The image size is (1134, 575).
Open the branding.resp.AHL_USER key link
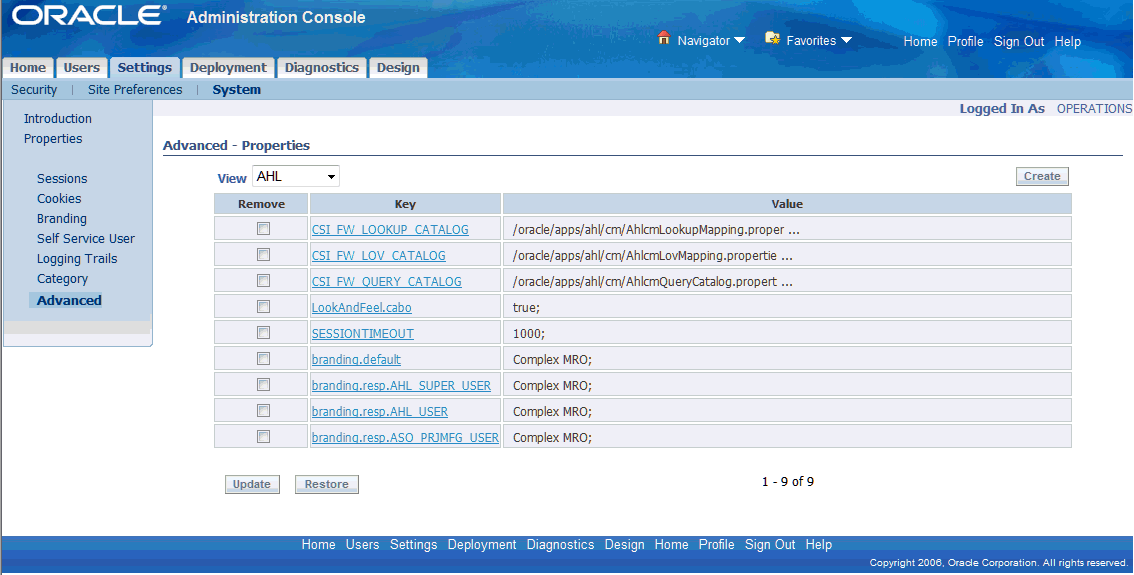pos(380,412)
